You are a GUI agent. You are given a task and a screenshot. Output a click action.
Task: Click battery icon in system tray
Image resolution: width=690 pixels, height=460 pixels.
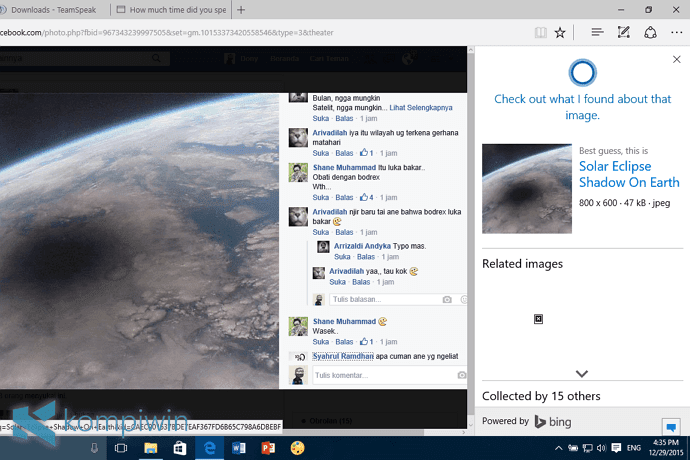tap(573, 448)
